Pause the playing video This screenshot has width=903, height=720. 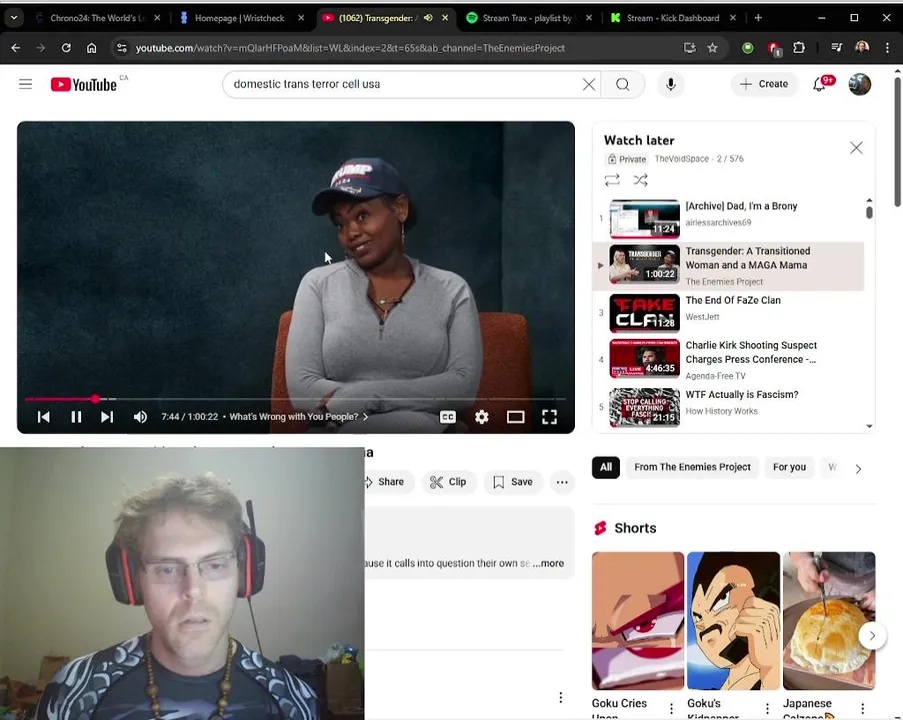[76, 416]
